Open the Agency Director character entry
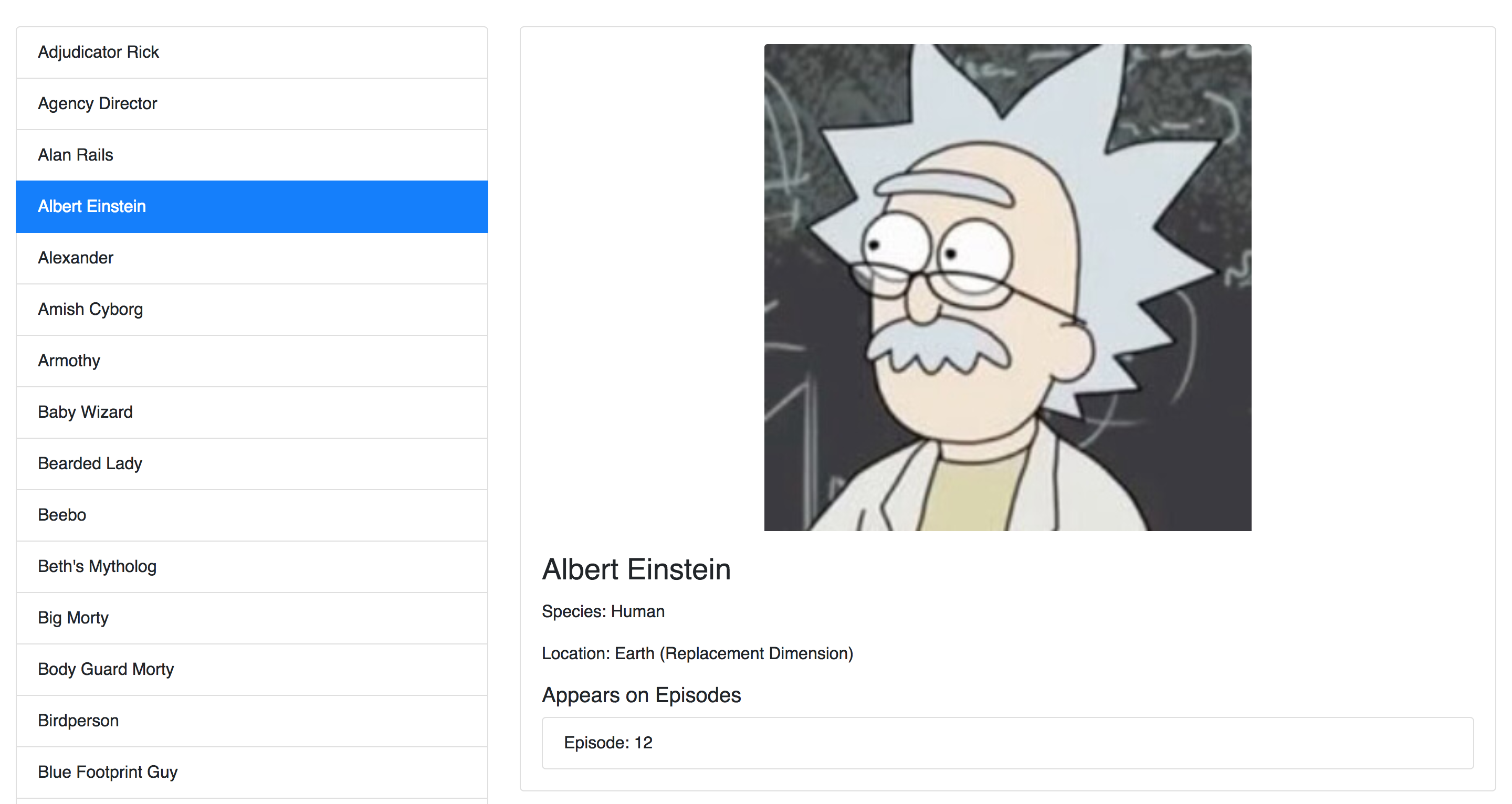Image resolution: width=1512 pixels, height=804 pixels. pyautogui.click(x=252, y=104)
